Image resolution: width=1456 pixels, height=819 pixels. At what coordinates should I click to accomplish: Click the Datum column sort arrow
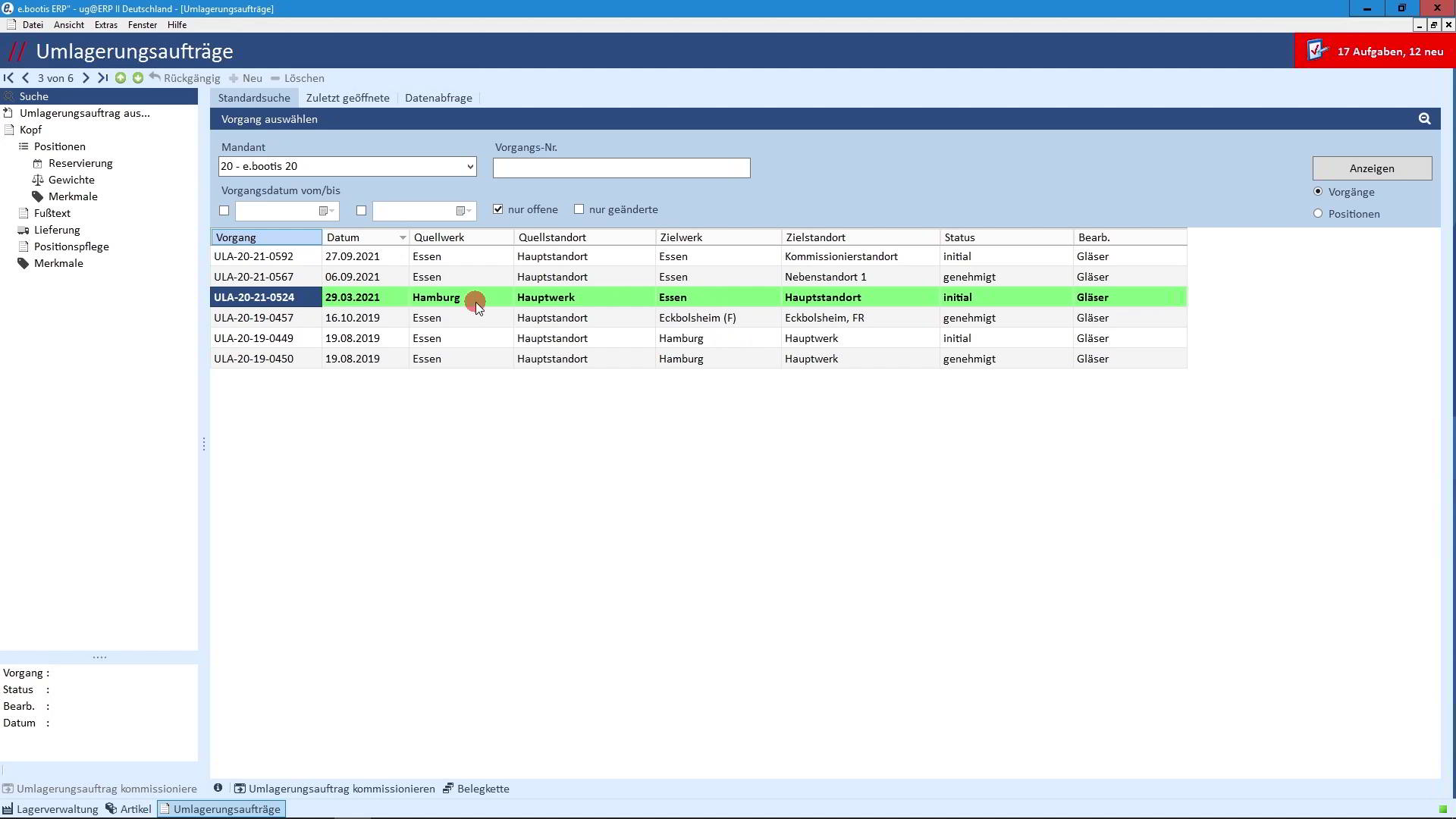pos(403,238)
